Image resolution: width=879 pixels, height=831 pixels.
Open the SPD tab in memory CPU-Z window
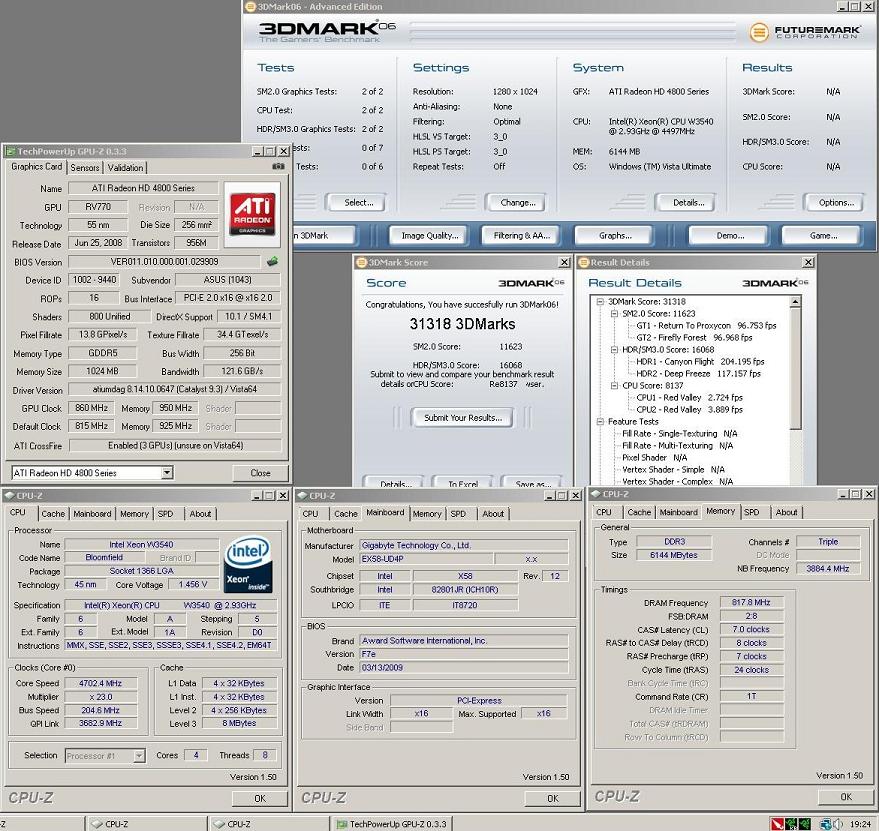751,512
